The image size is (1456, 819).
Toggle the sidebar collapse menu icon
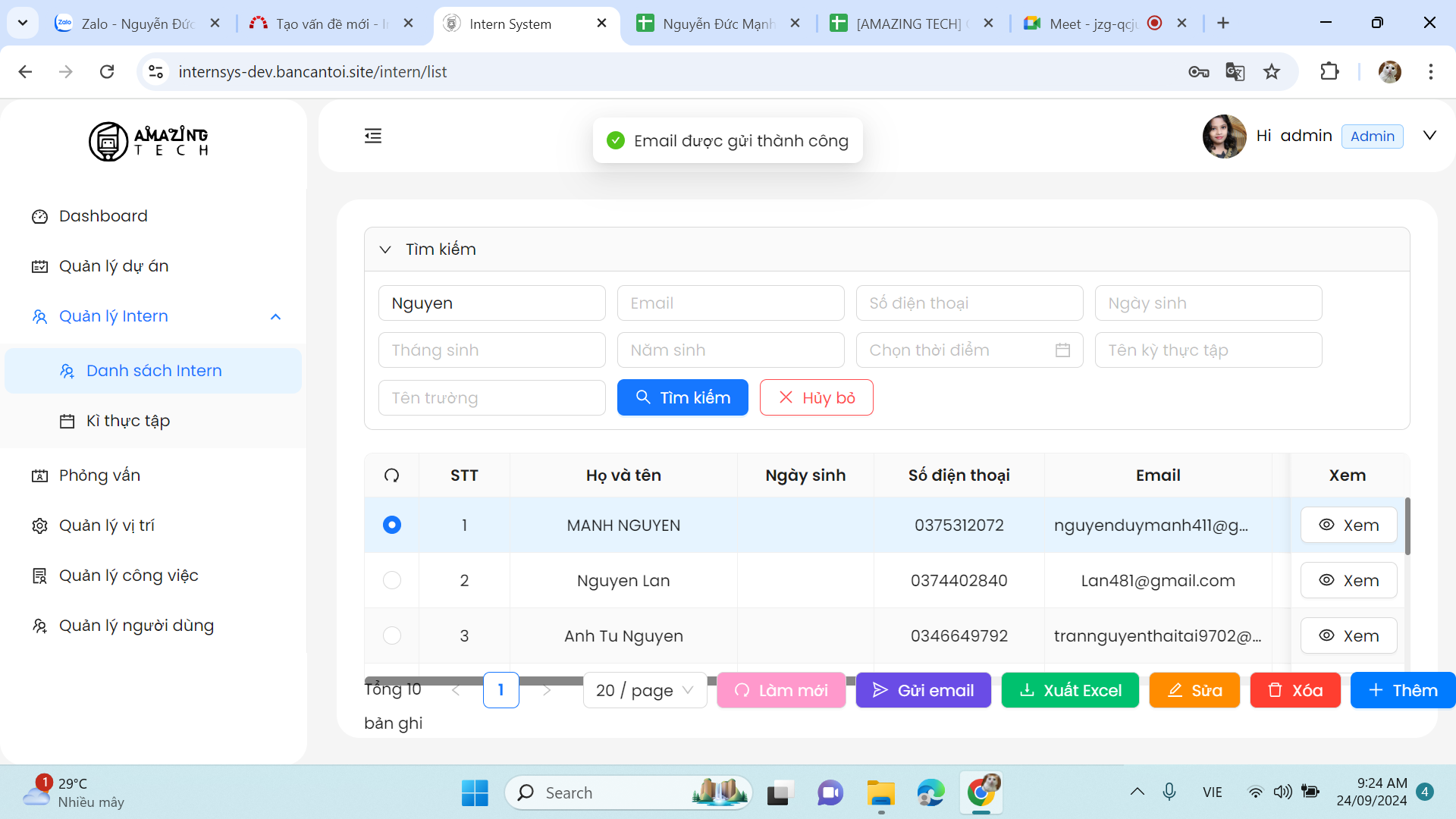tap(372, 136)
